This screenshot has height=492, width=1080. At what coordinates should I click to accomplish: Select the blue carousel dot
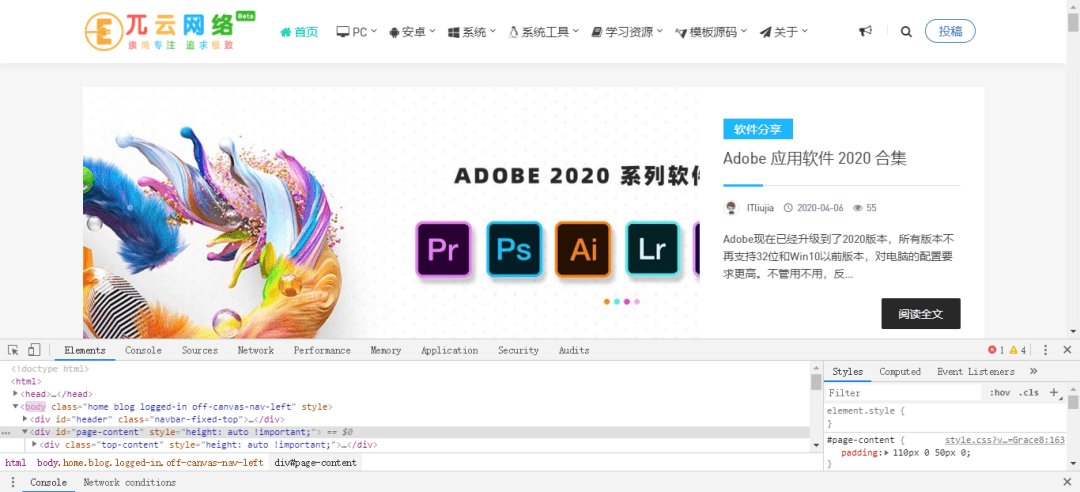tap(616, 301)
